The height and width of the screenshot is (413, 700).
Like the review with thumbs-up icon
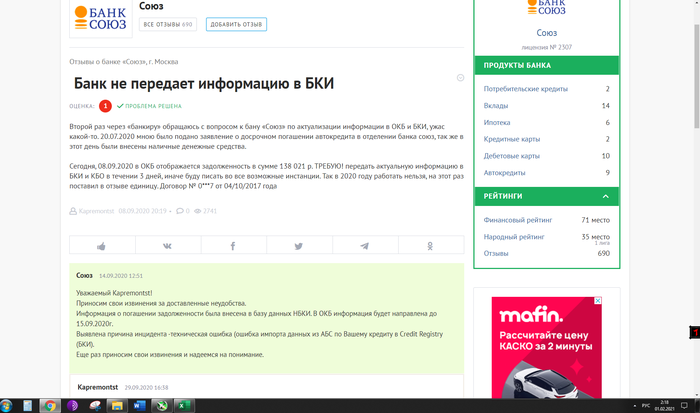pyautogui.click(x=102, y=246)
